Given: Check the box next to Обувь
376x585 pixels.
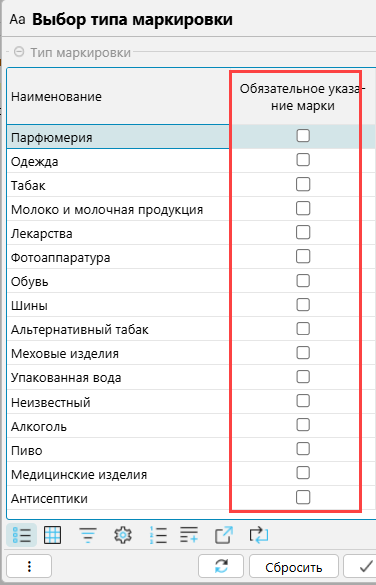Looking at the screenshot, I should tap(303, 281).
